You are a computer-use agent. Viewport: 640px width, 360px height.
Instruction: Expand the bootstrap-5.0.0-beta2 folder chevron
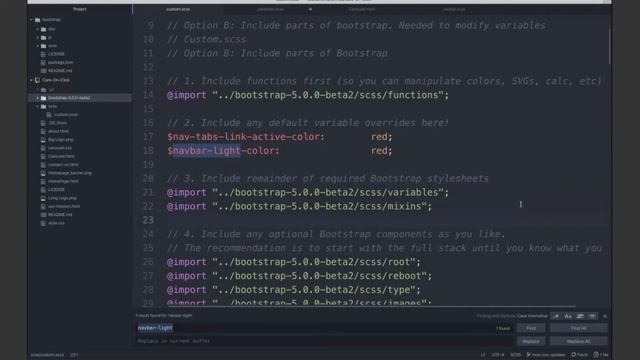[38, 98]
